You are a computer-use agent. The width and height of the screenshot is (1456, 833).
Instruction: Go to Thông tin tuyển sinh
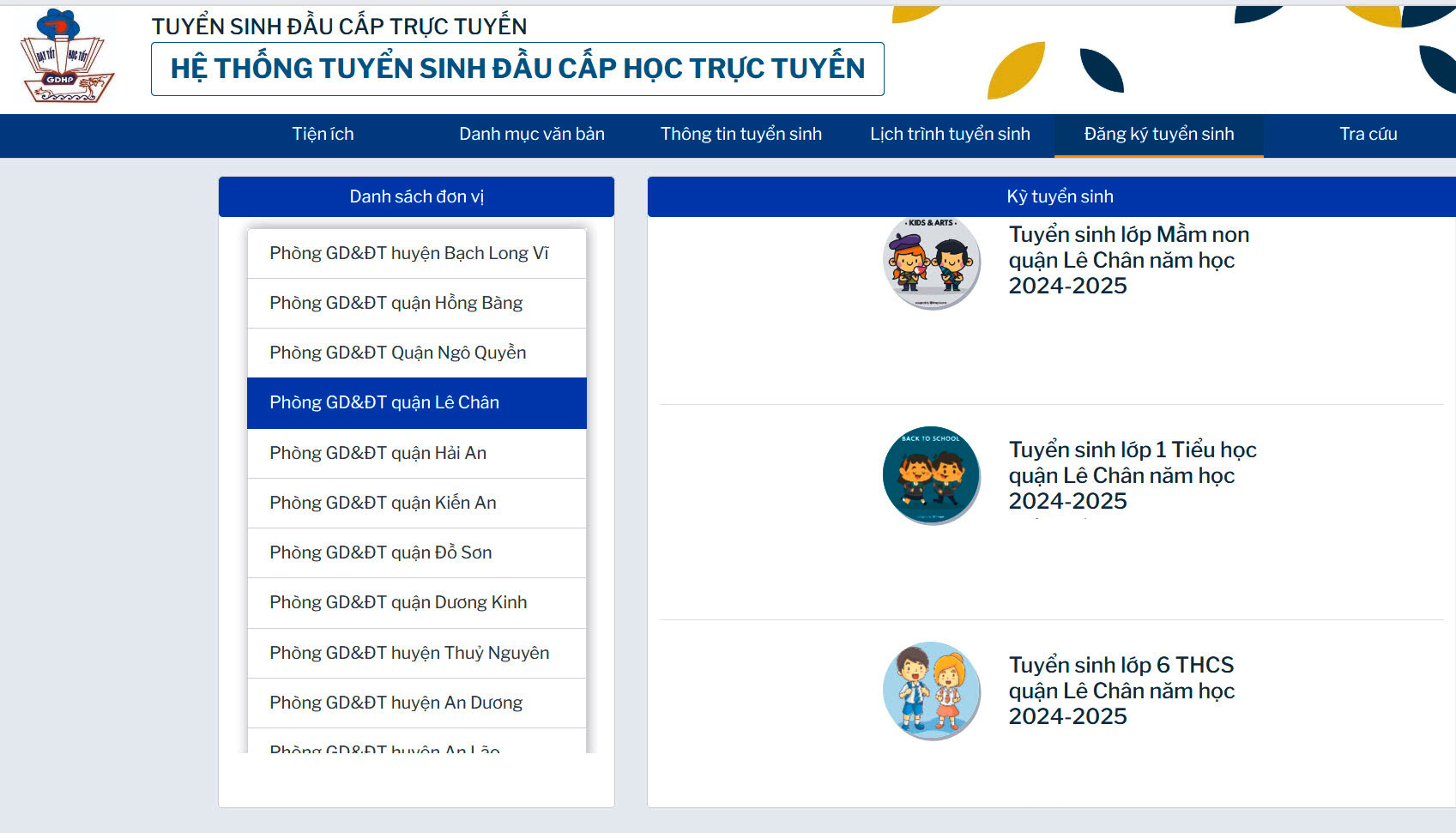[x=740, y=135]
